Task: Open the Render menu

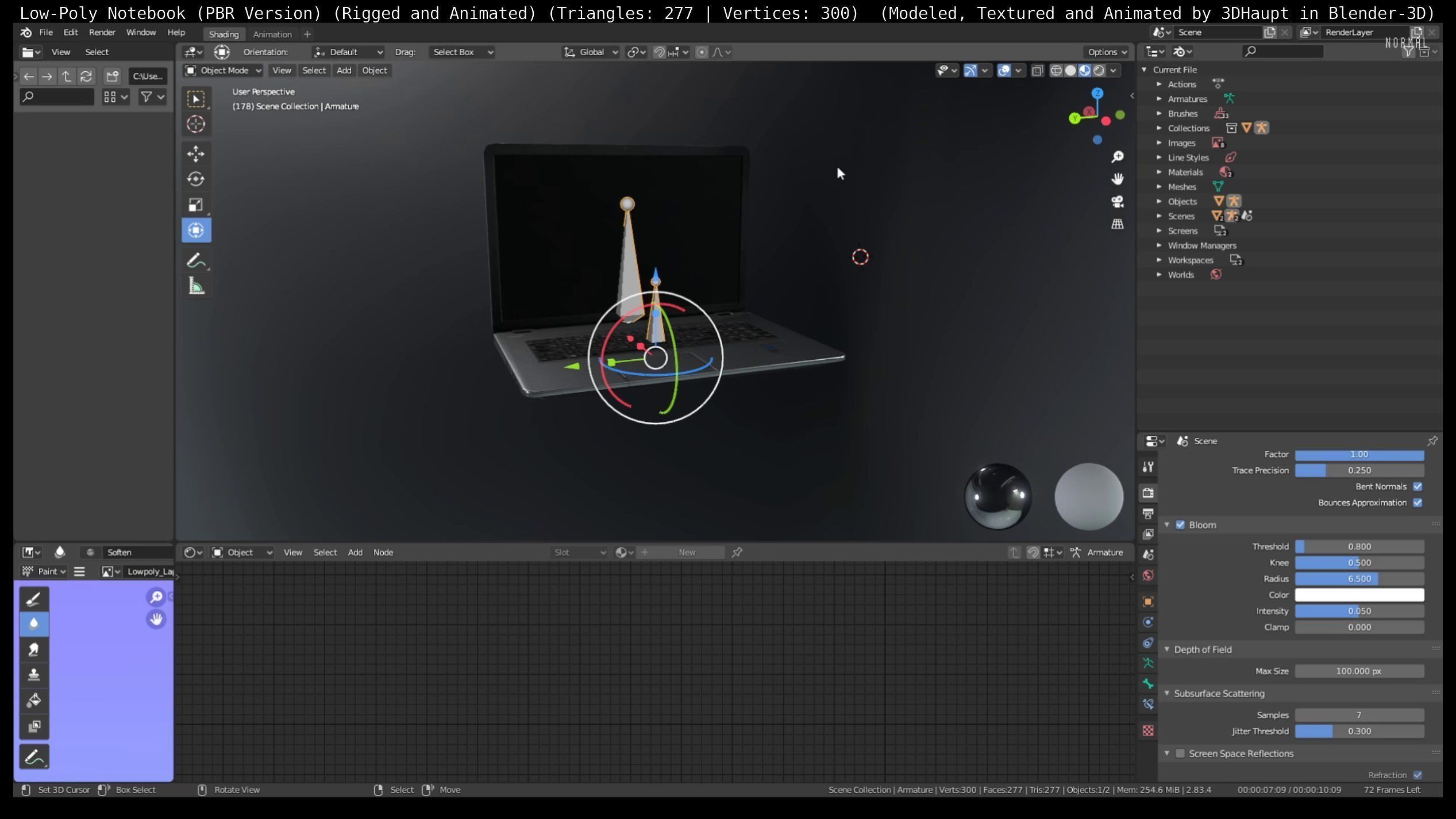Action: pyautogui.click(x=102, y=32)
